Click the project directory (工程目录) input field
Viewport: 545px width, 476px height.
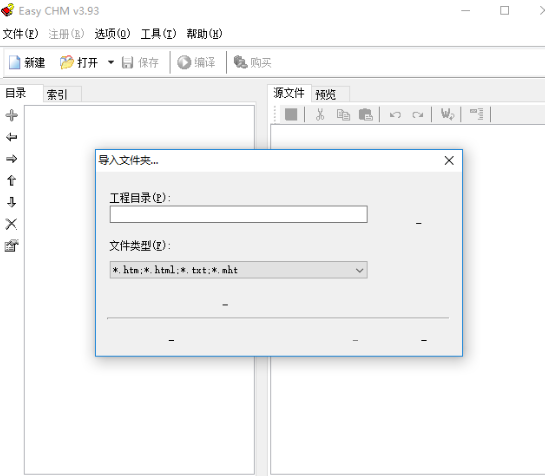238,214
